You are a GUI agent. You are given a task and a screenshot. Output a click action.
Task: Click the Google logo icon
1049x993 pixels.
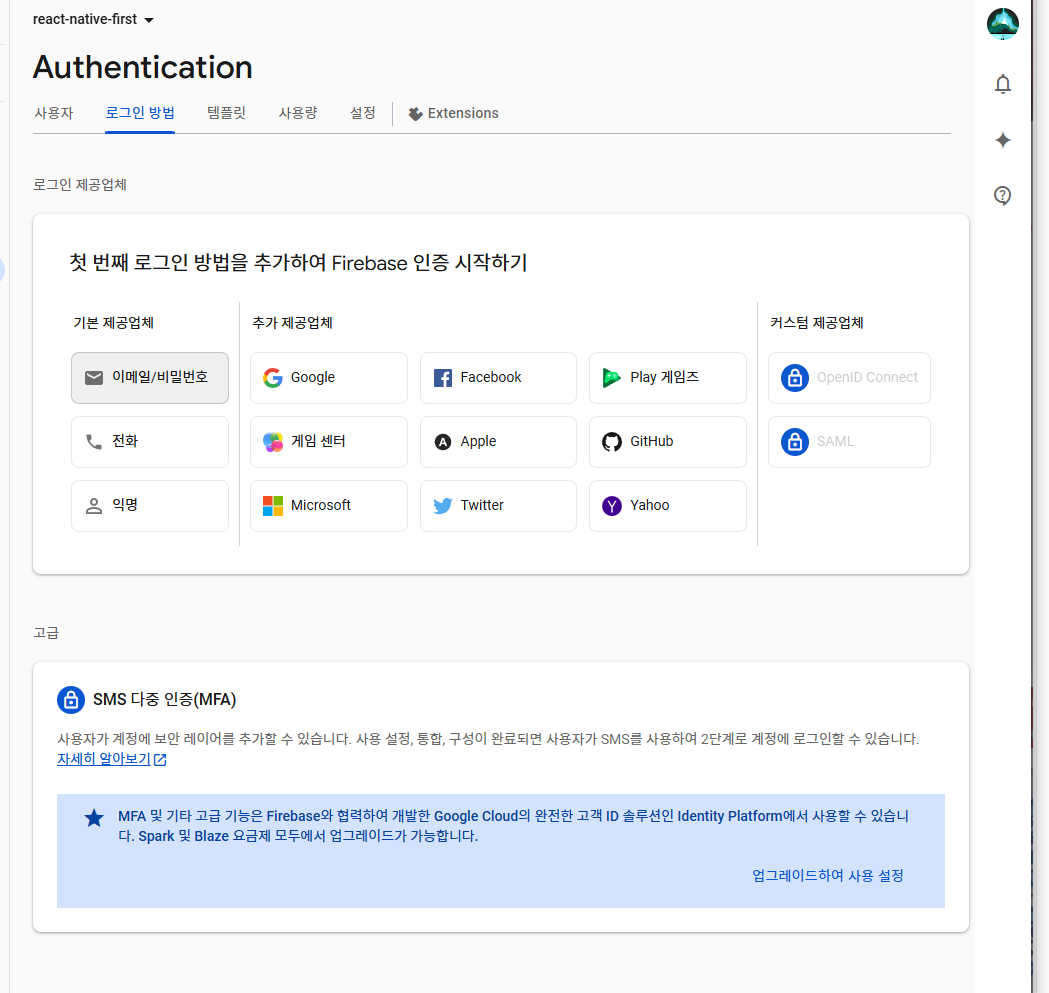click(x=273, y=378)
